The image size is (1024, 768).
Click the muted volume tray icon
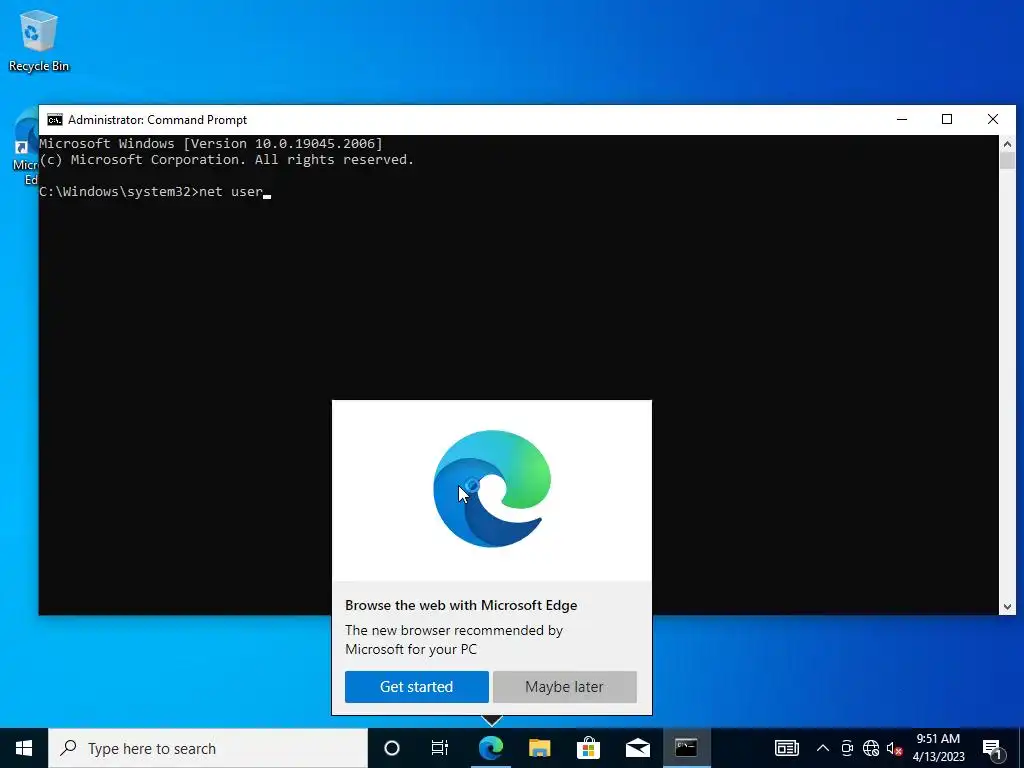click(x=894, y=748)
